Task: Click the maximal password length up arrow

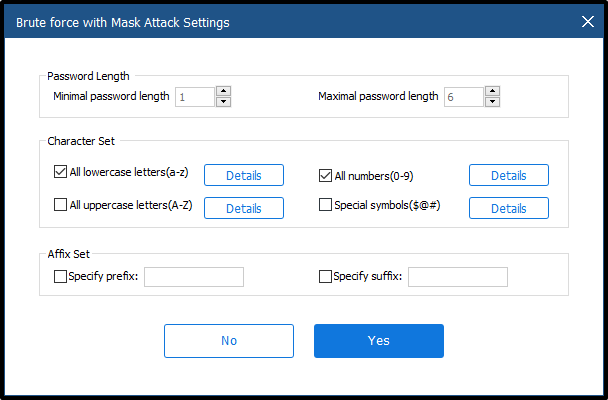Action: (x=491, y=92)
